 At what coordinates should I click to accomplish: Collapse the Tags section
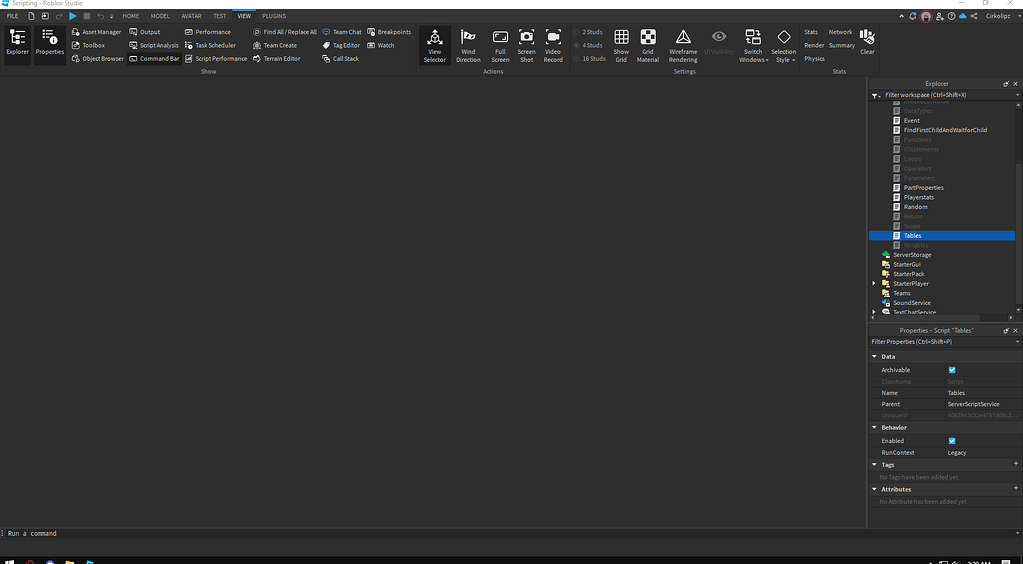874,465
